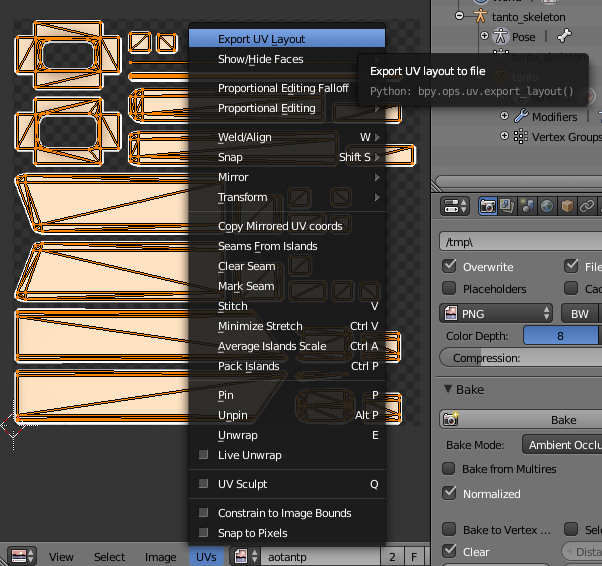
Task: Click the aotantp image name field
Action: pos(320,556)
